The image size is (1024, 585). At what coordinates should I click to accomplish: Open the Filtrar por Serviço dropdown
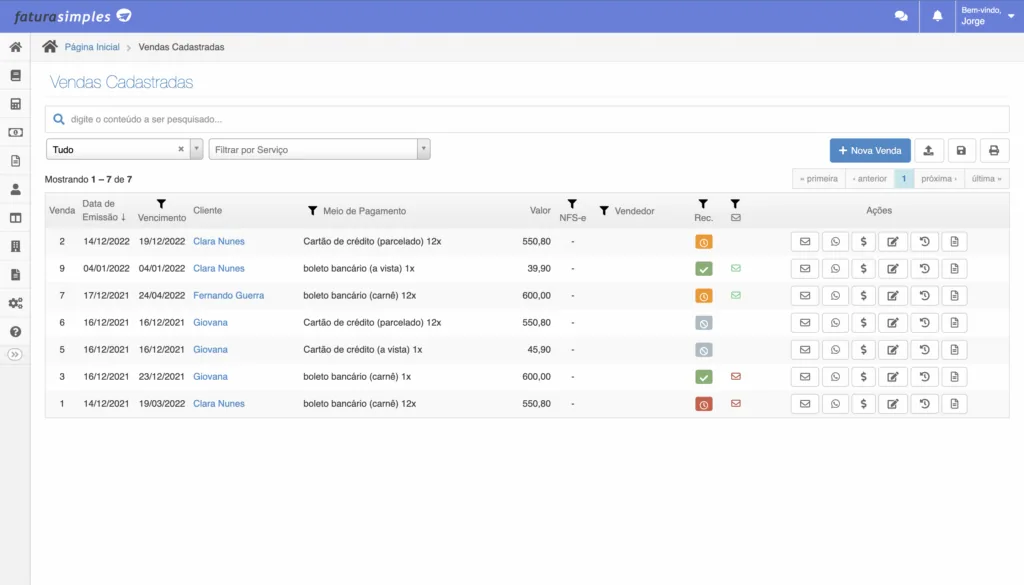point(319,149)
